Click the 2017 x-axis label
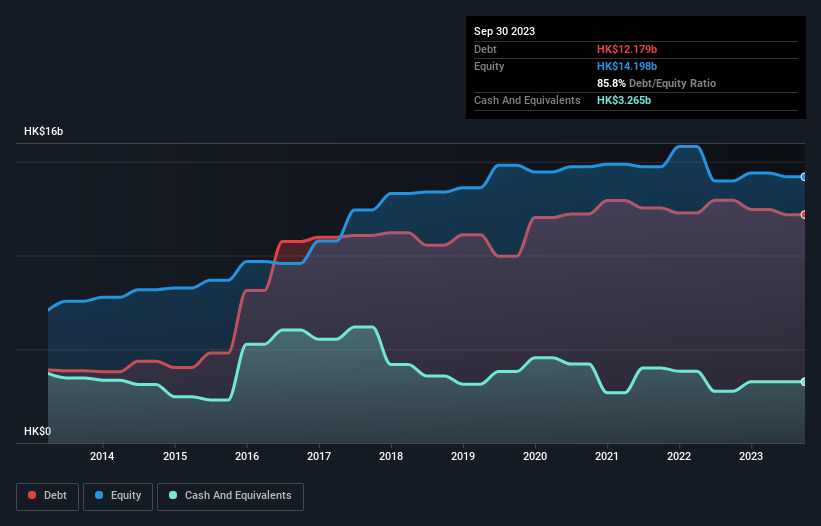Viewport: 821px width, 526px height. [x=319, y=456]
